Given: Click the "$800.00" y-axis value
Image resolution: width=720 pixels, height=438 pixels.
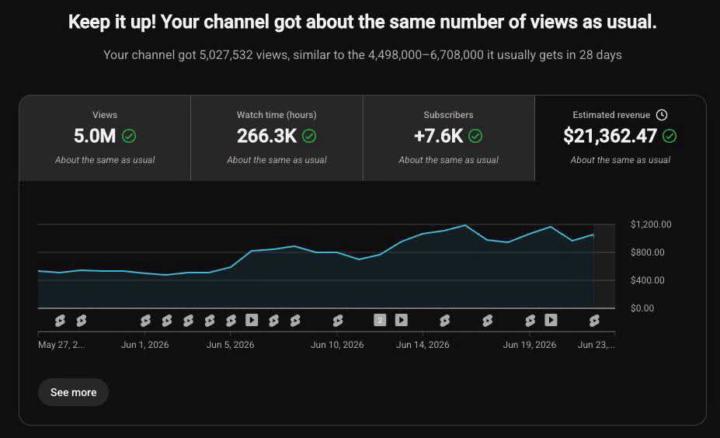Looking at the screenshot, I should click(647, 253).
